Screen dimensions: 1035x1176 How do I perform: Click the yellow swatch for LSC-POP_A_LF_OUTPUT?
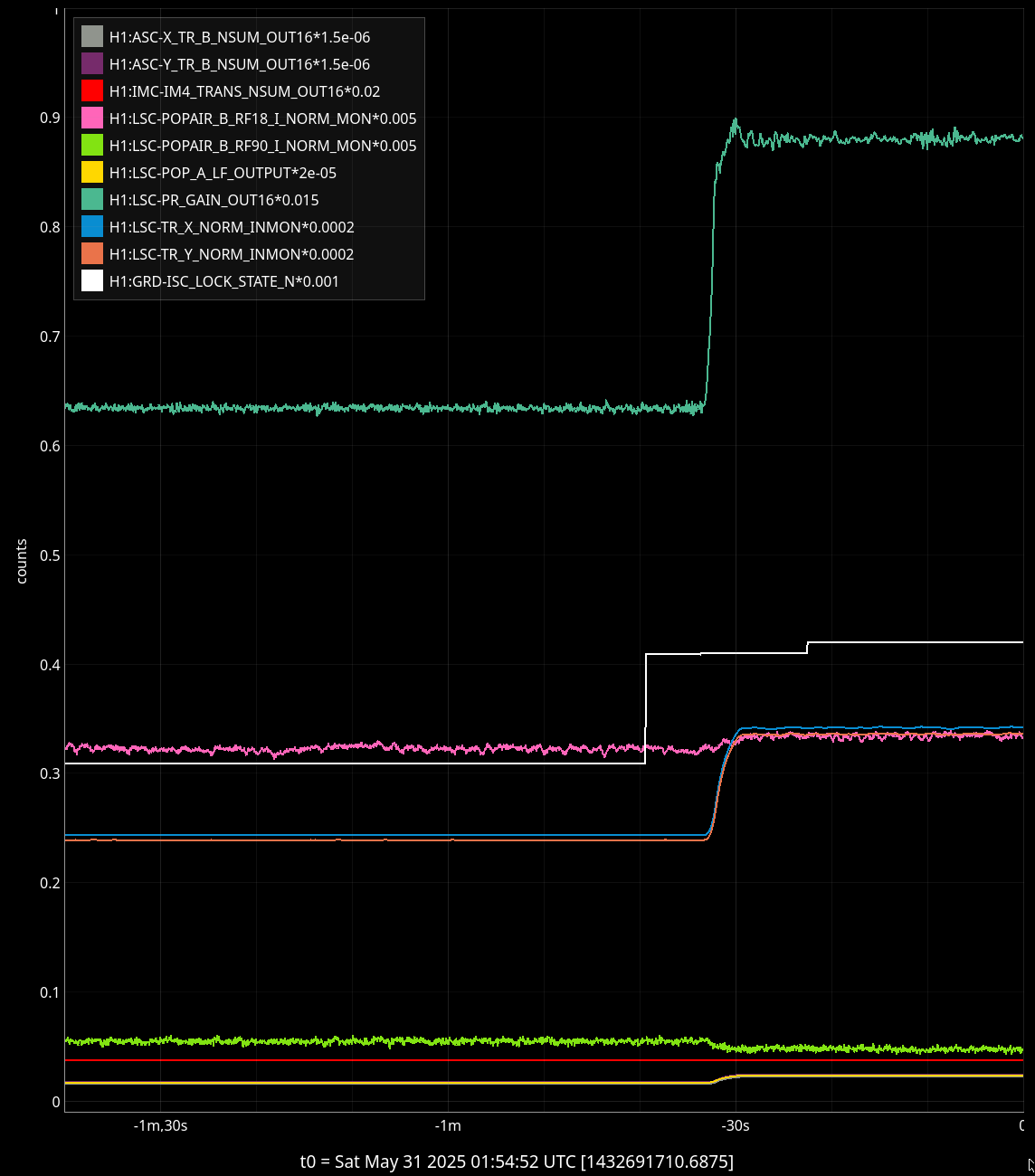(92, 172)
